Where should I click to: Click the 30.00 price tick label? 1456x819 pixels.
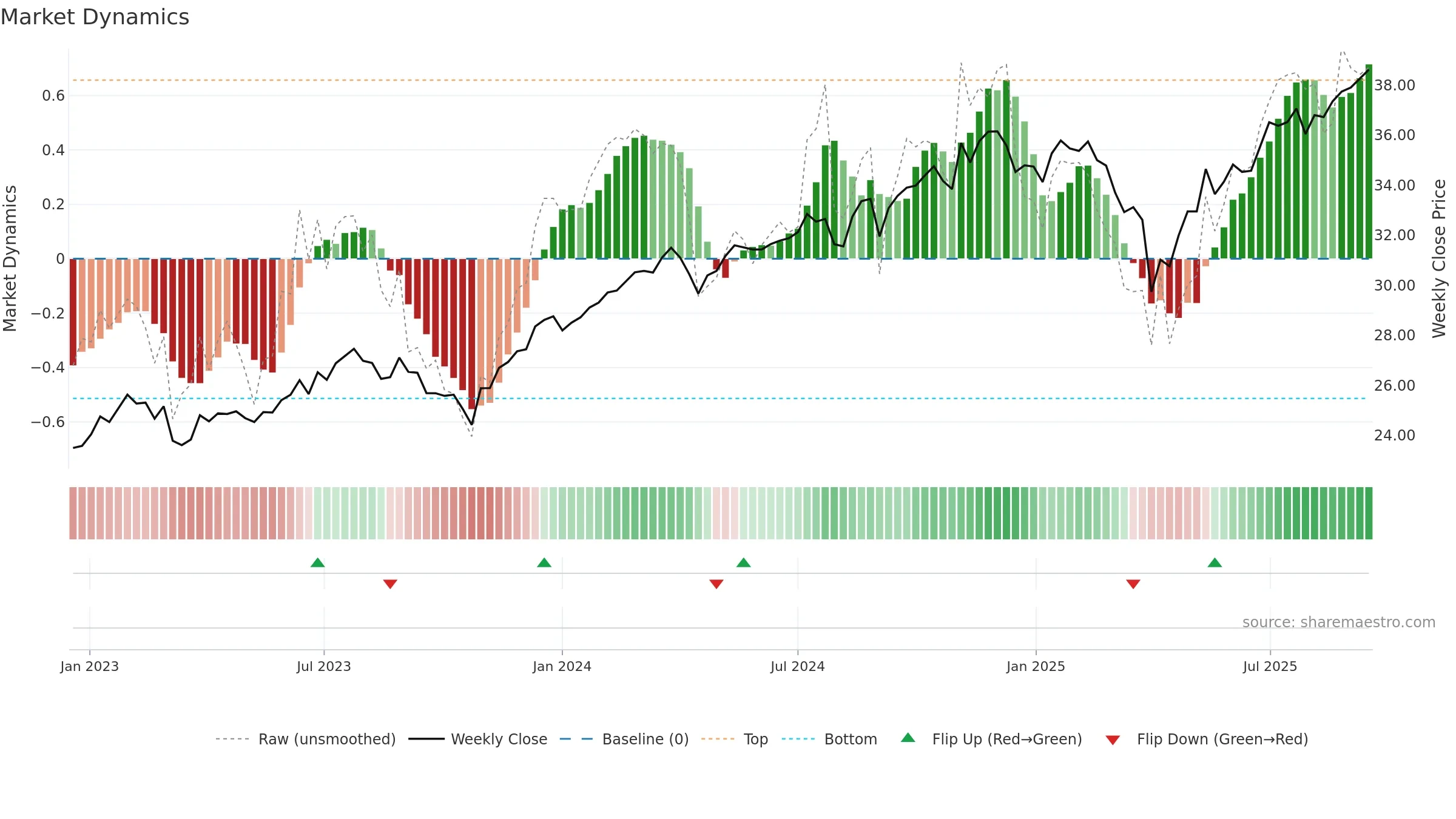(1395, 285)
